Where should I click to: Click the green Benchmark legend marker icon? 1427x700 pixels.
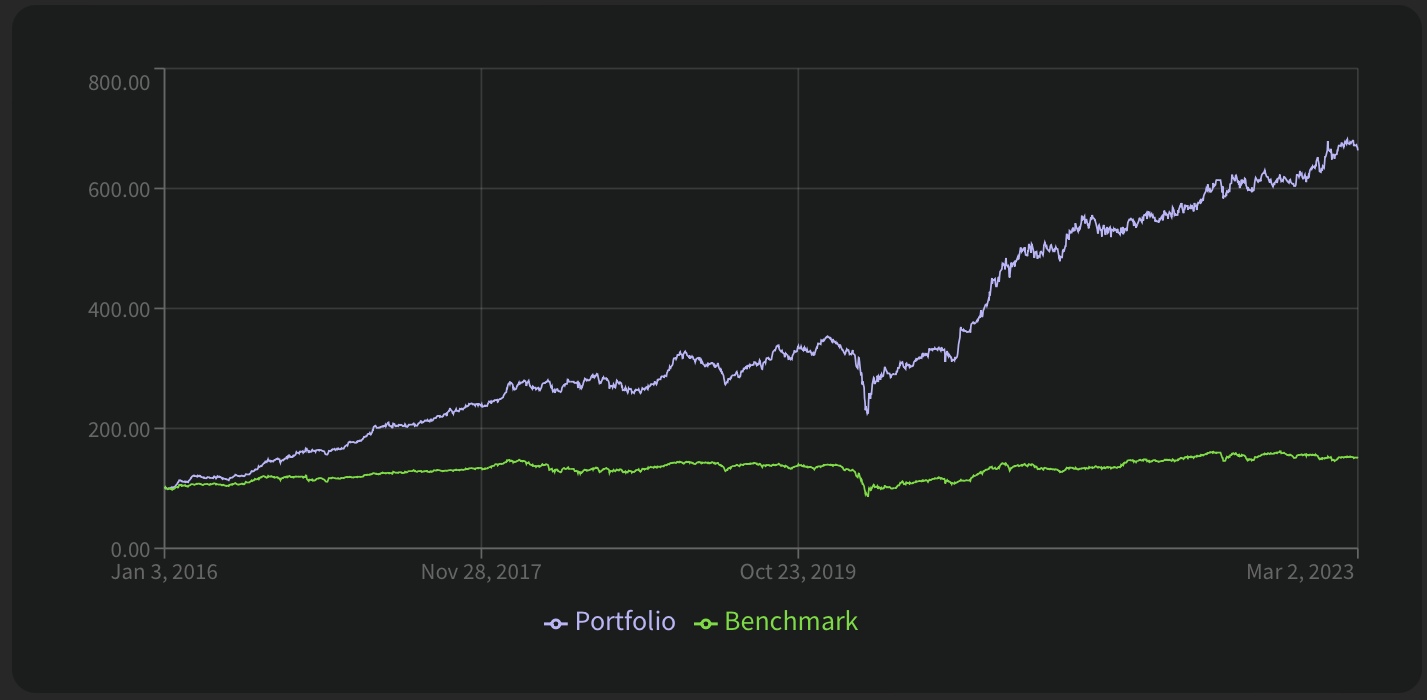(706, 624)
